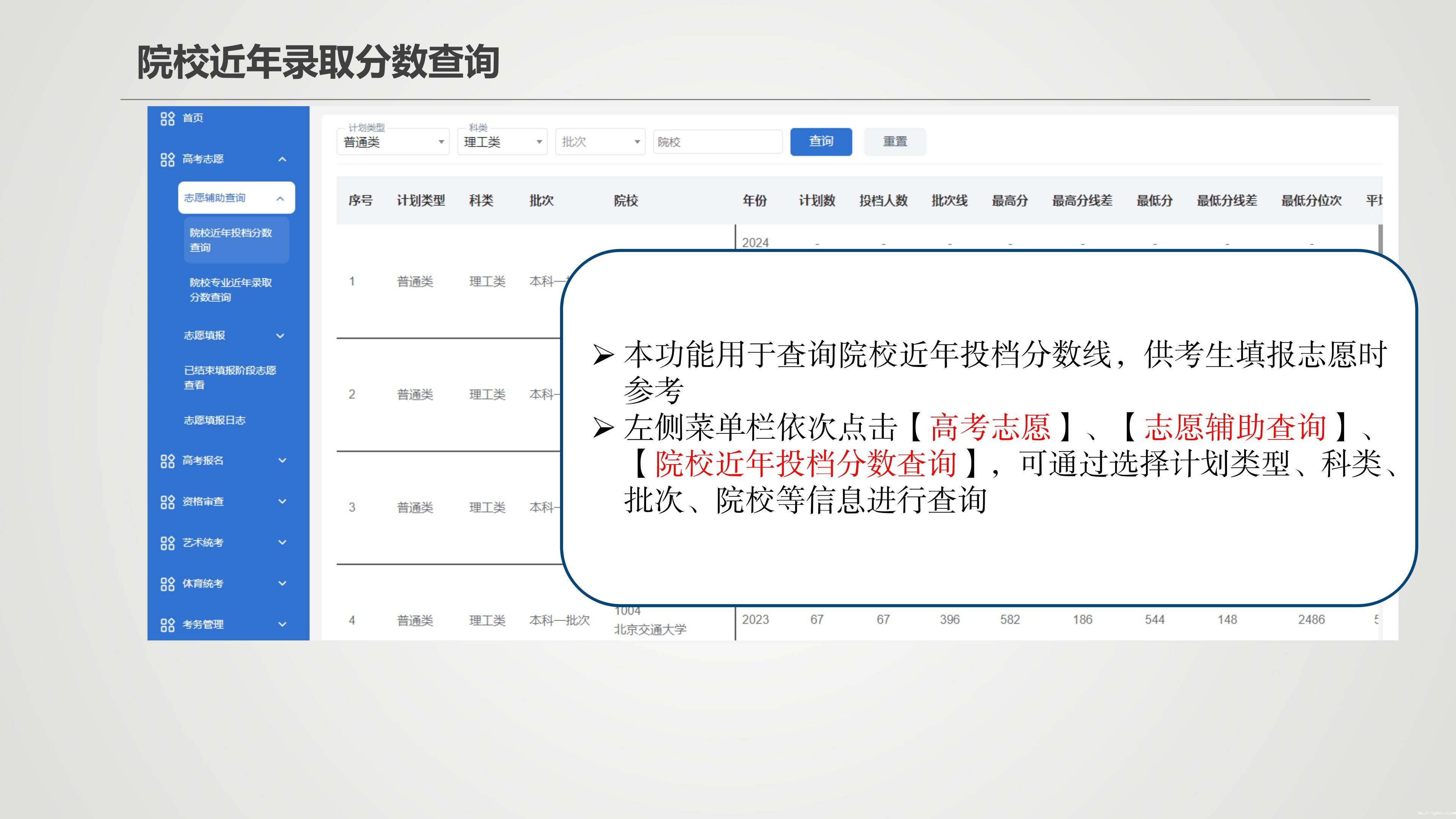This screenshot has height=819, width=1456.
Task: Select 院校近年投档分数查询 menu item
Action: tap(236, 240)
